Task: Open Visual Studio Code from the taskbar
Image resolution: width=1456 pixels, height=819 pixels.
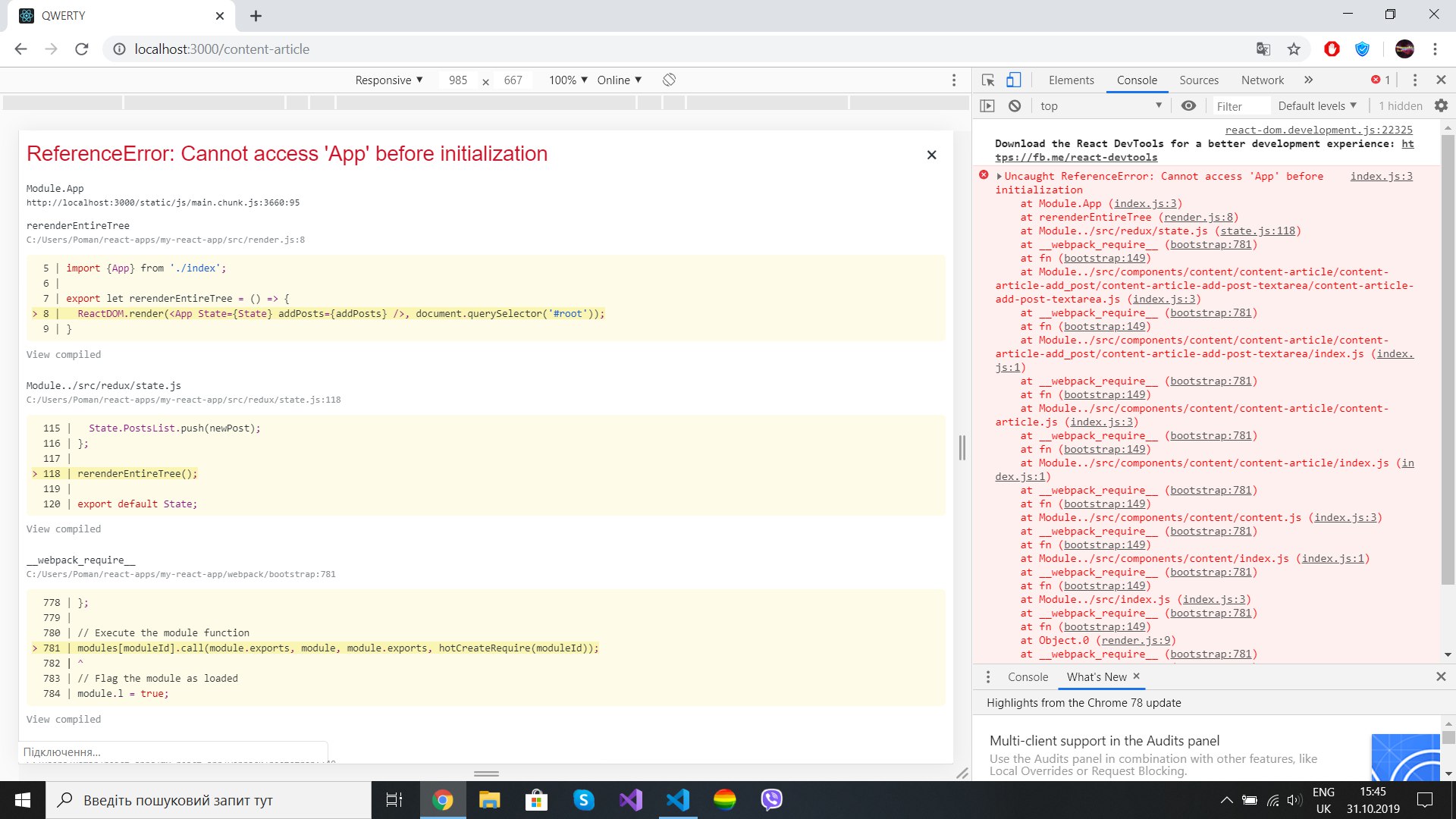Action: [678, 800]
